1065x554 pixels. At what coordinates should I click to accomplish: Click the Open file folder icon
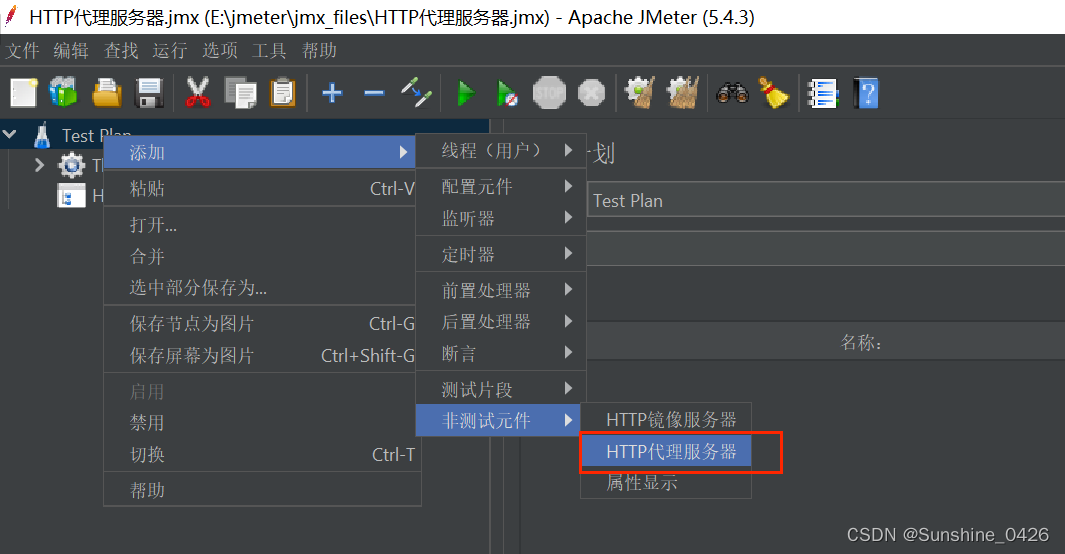click(x=107, y=93)
